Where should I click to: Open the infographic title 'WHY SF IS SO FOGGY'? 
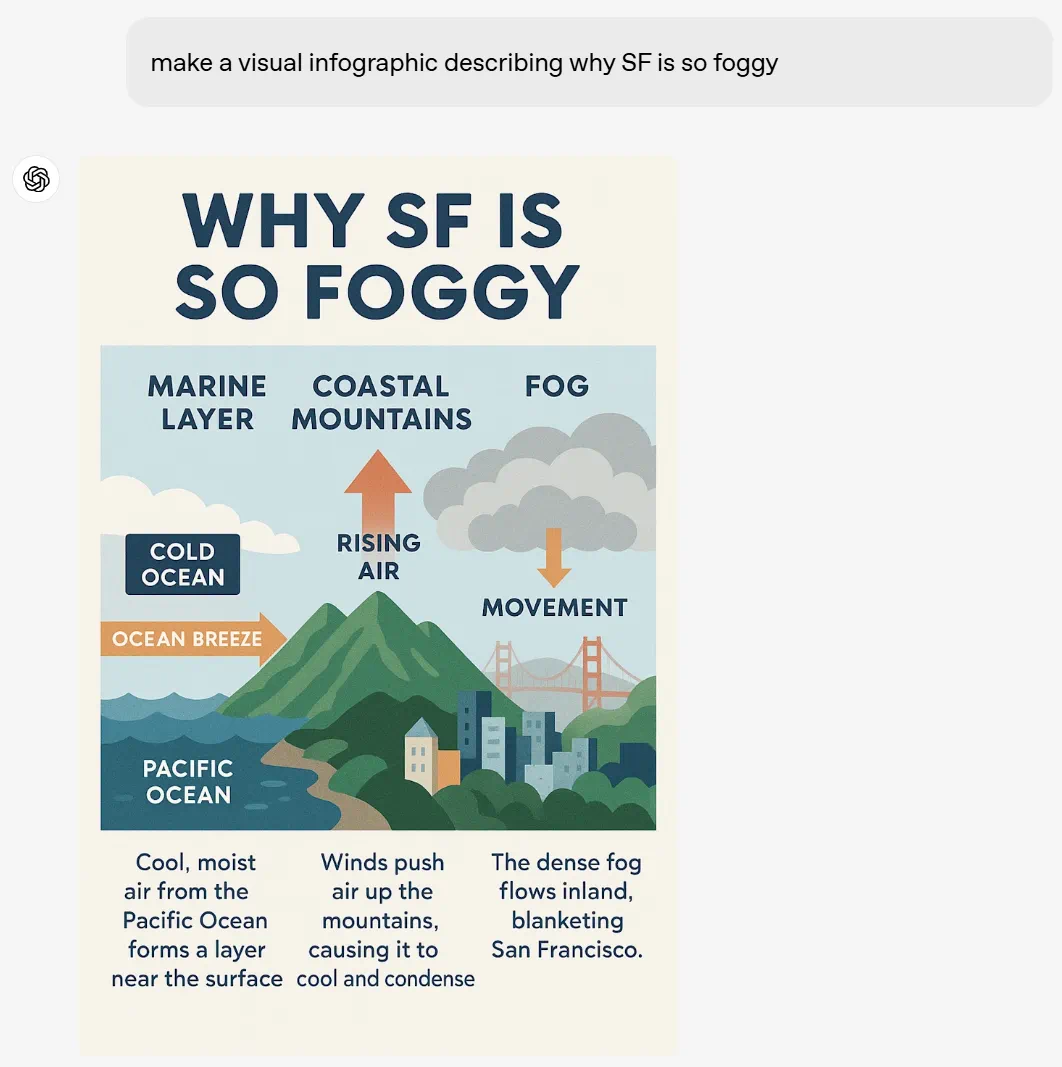tap(377, 254)
